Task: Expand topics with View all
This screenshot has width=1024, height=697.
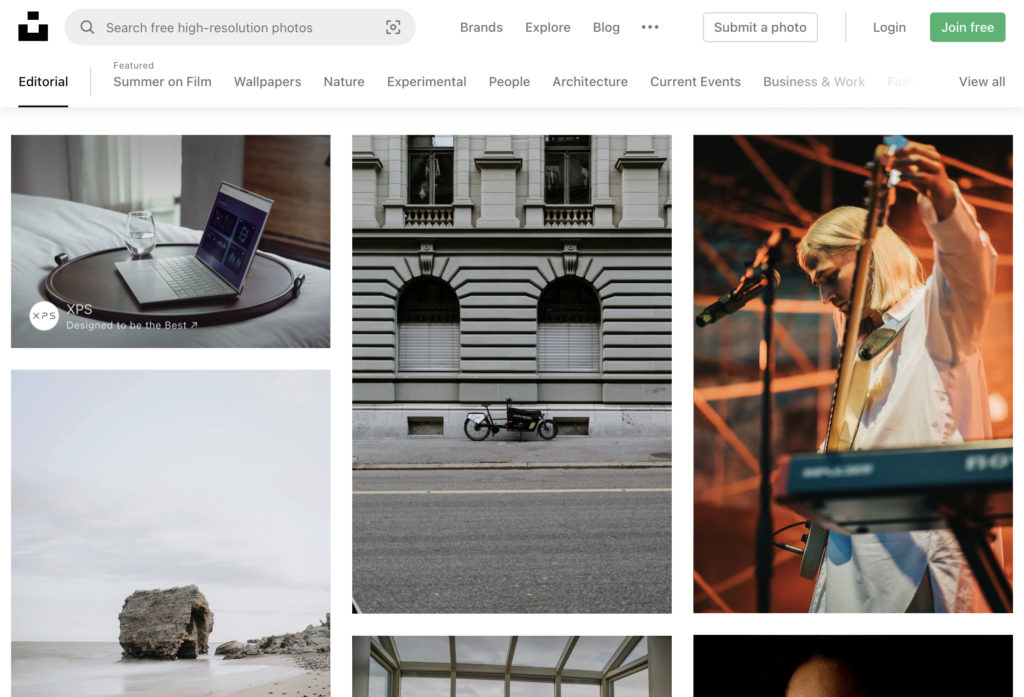Action: click(981, 82)
